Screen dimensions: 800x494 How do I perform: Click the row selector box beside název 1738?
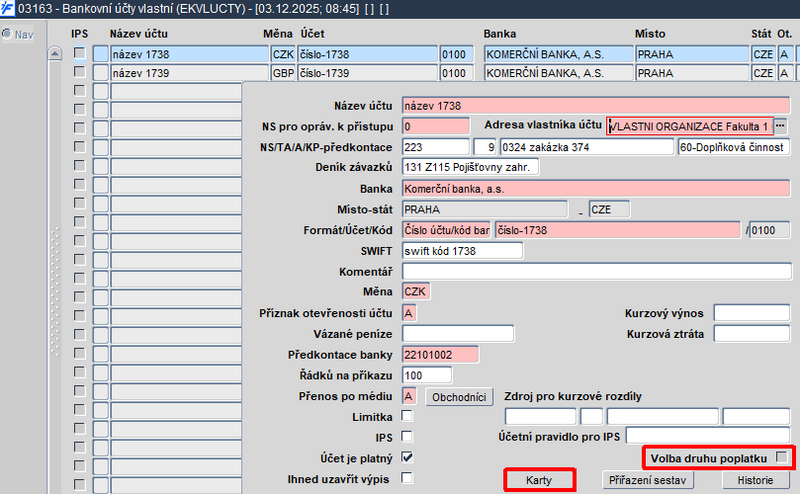101,54
